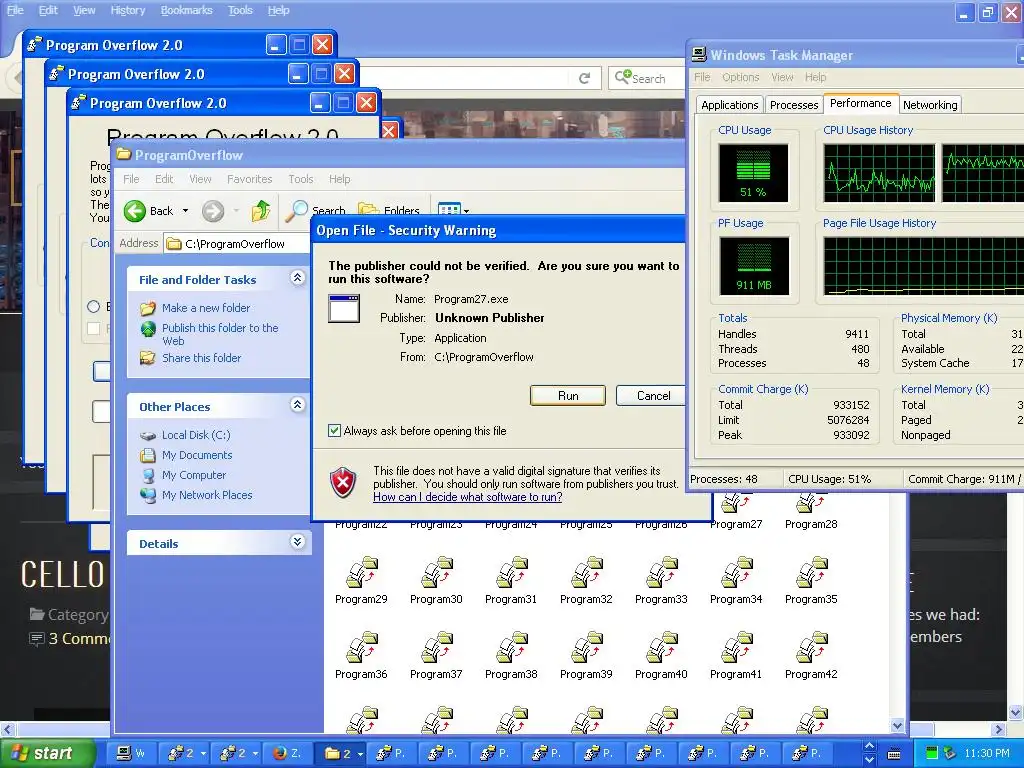
Task: Select the Program42 file icon
Action: [811, 648]
